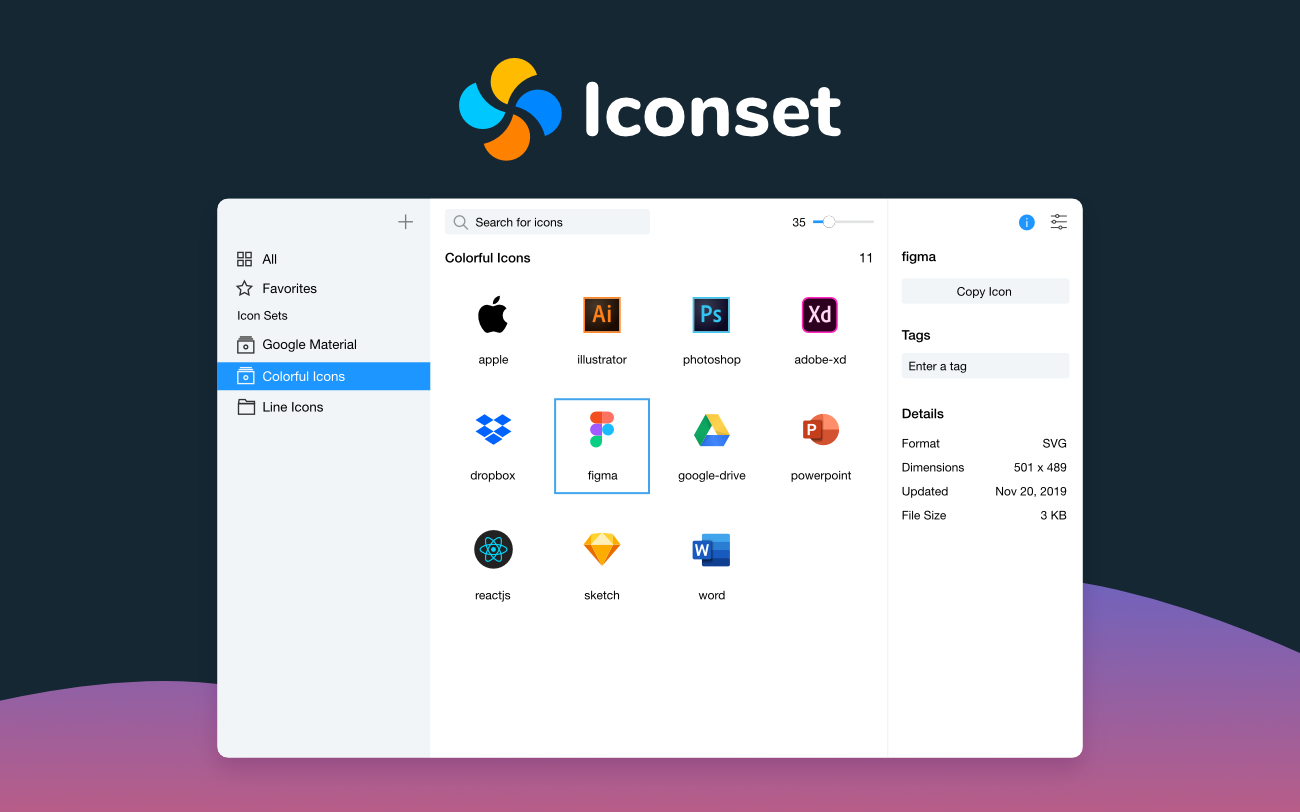
Task: Toggle the info panel with the i button
Action: pos(1026,222)
